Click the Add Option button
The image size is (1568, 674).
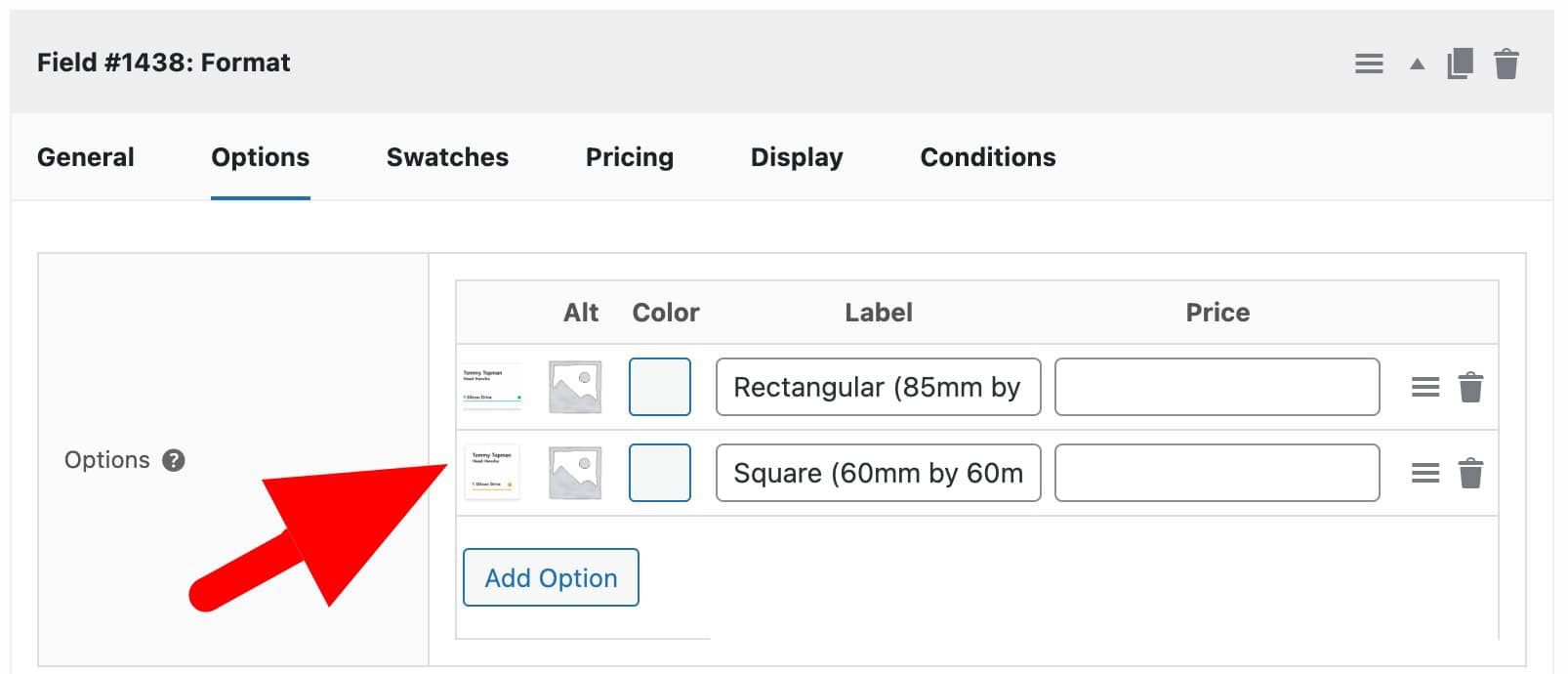550,577
